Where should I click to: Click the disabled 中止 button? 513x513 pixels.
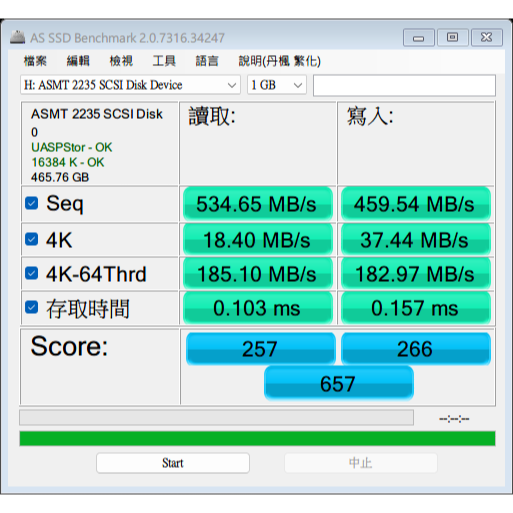click(x=361, y=463)
